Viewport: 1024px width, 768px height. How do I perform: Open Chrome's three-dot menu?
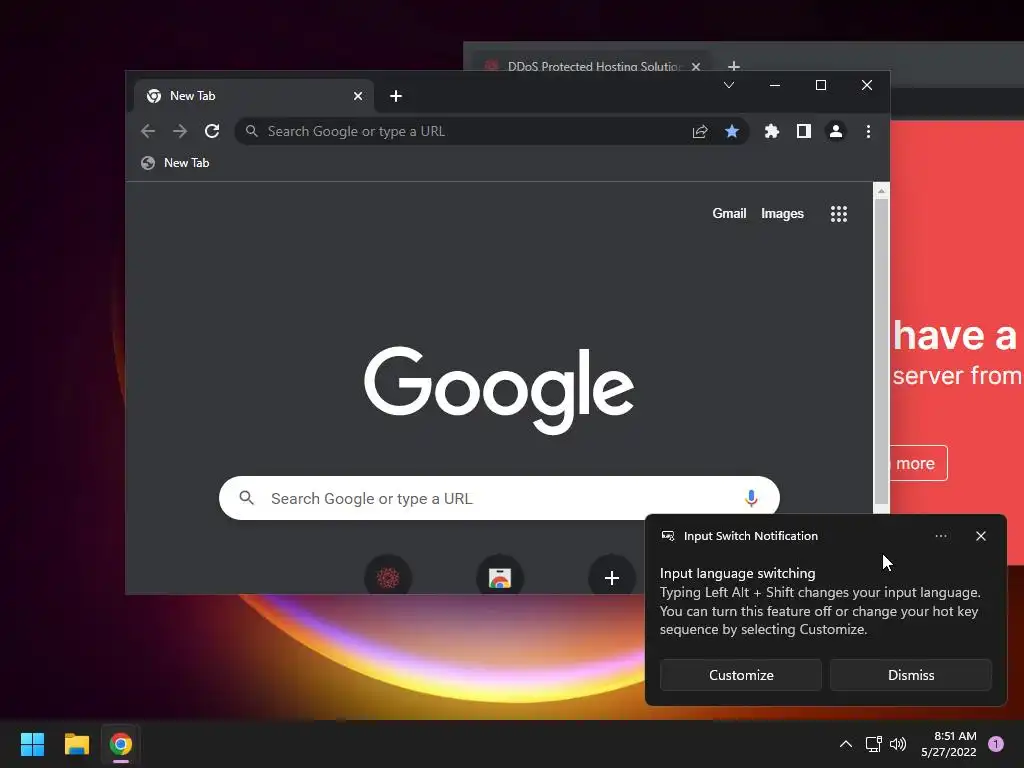pyautogui.click(x=868, y=131)
